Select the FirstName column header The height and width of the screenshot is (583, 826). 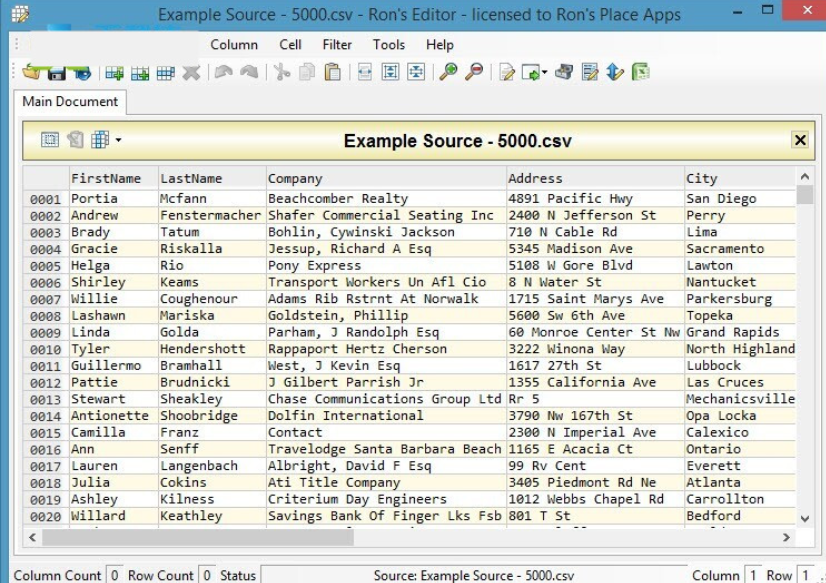[114, 179]
